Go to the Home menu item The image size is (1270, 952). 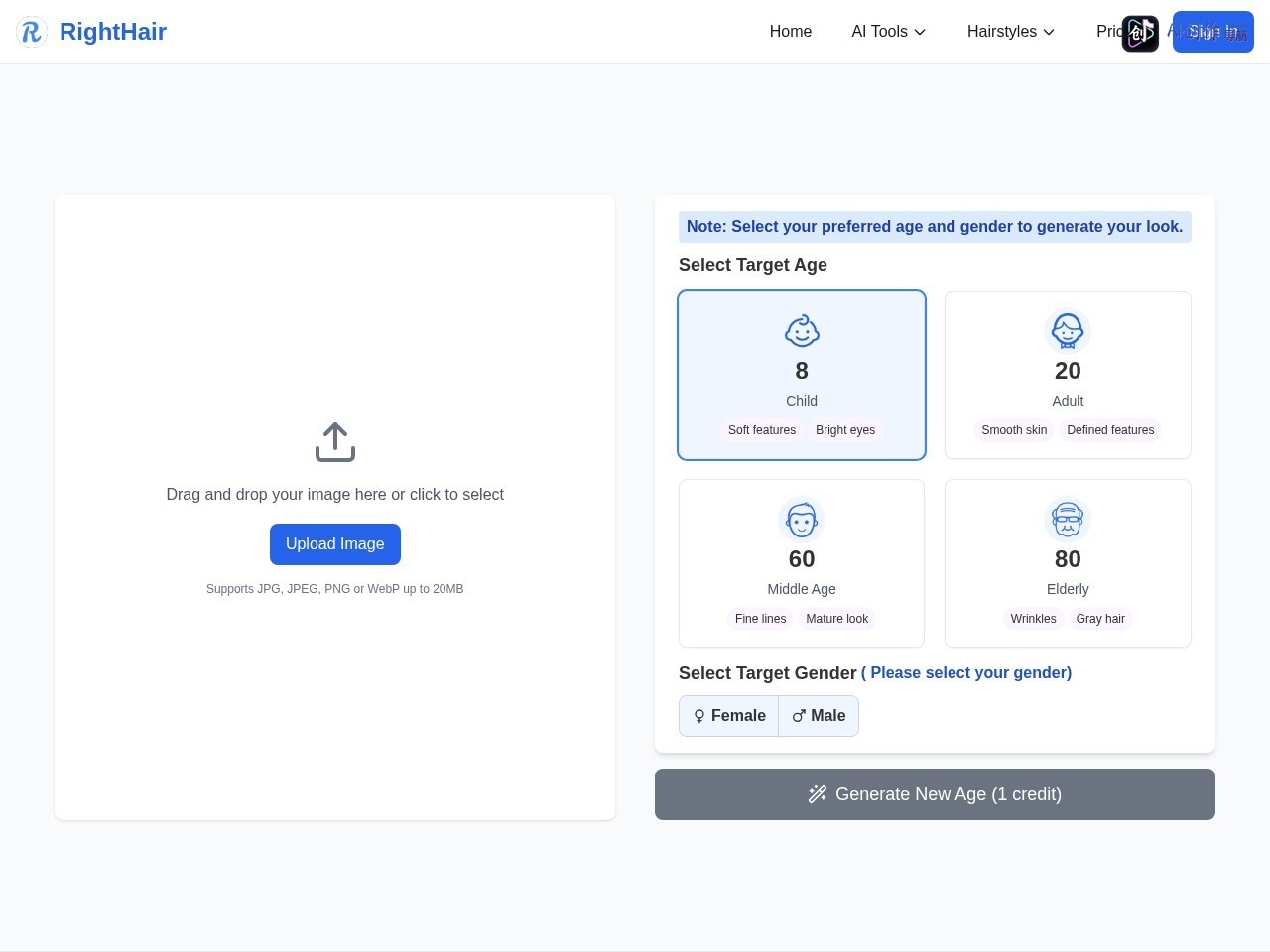(791, 32)
